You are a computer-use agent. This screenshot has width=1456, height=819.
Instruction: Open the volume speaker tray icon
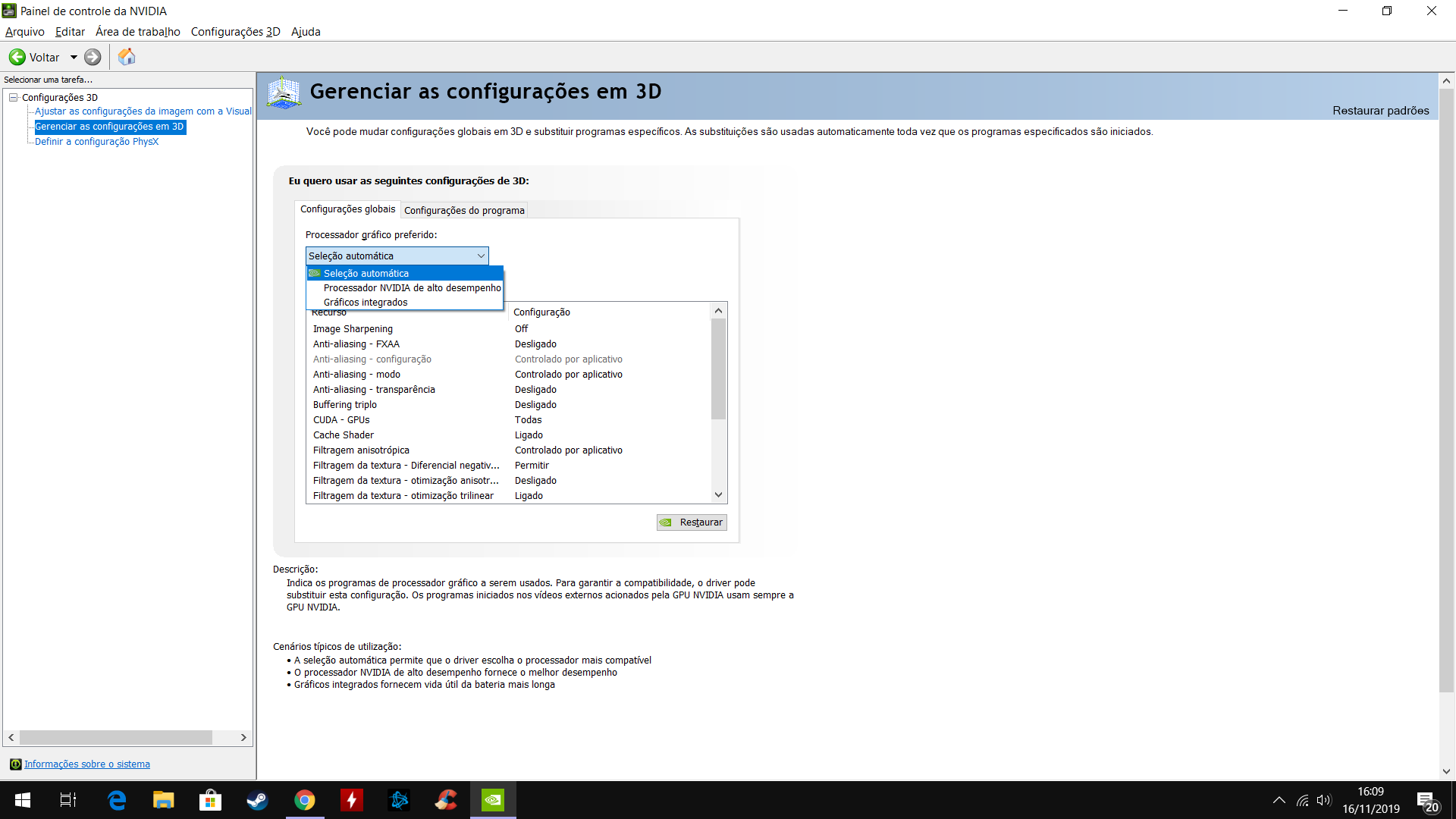[x=1325, y=800]
